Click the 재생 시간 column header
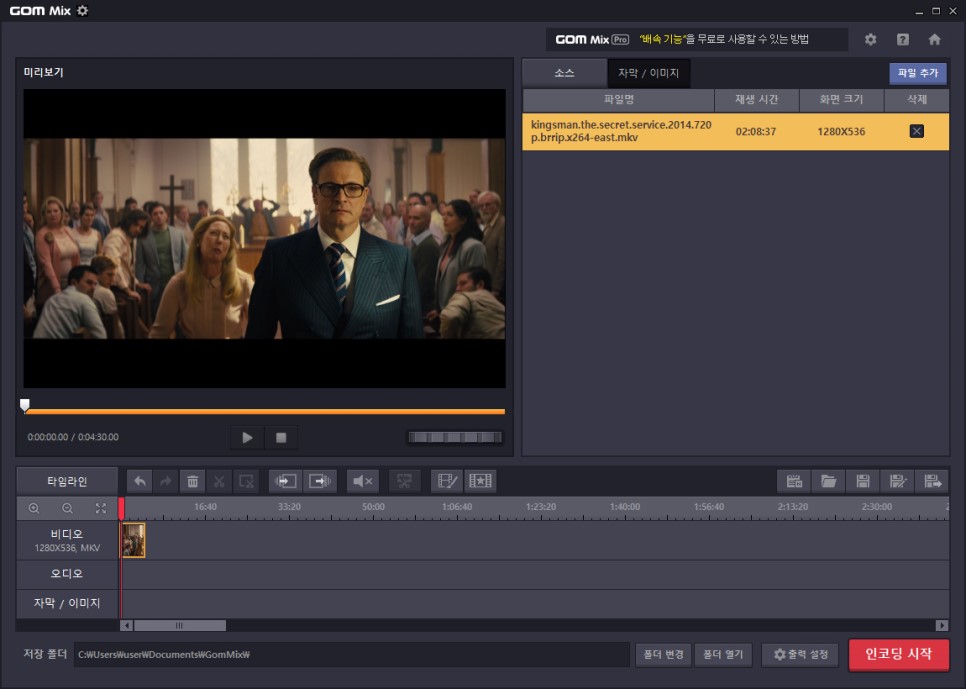Screen dimensions: 966x689 pyautogui.click(x=757, y=100)
